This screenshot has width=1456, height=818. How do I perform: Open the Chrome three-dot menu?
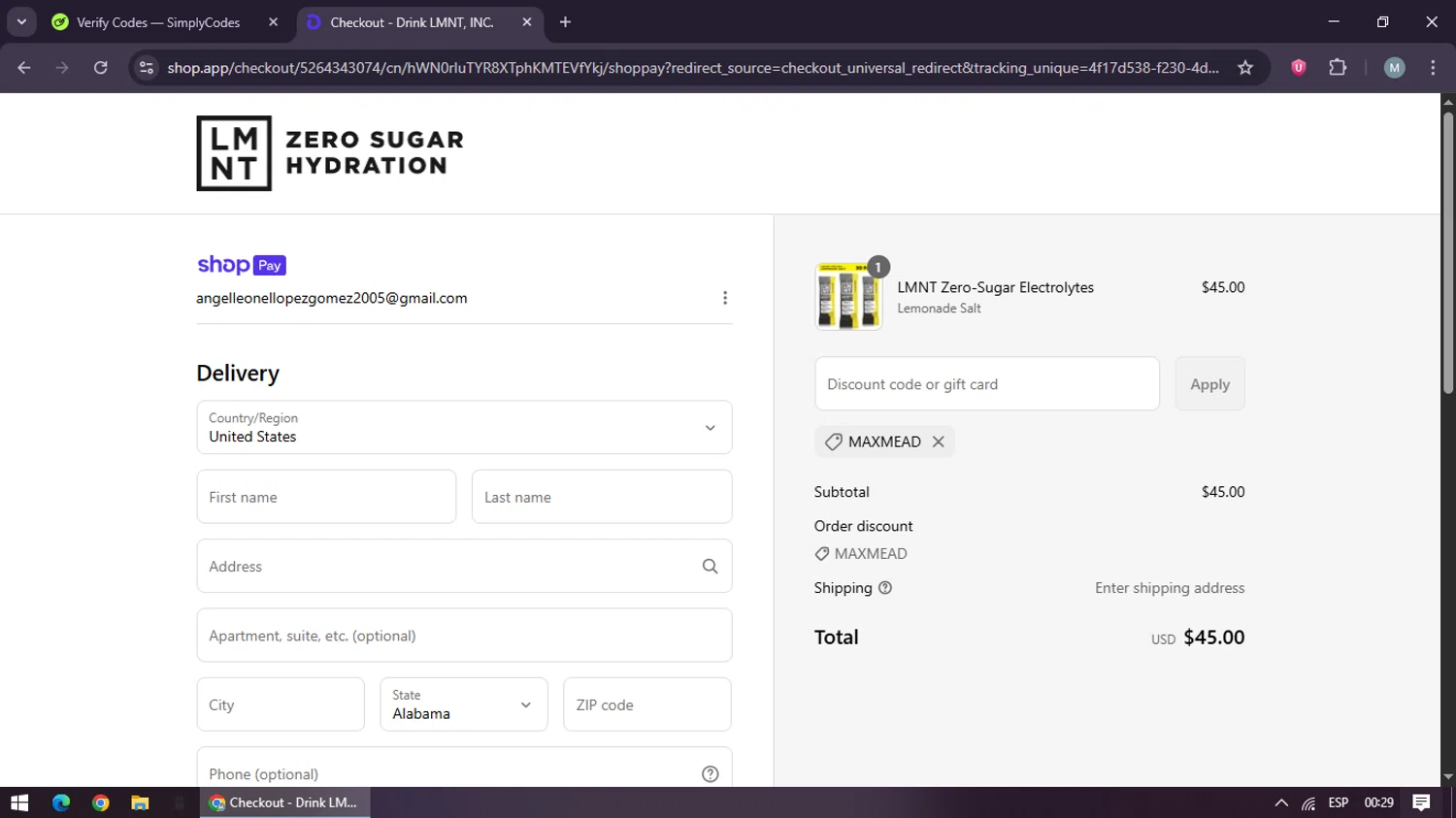click(x=1433, y=68)
